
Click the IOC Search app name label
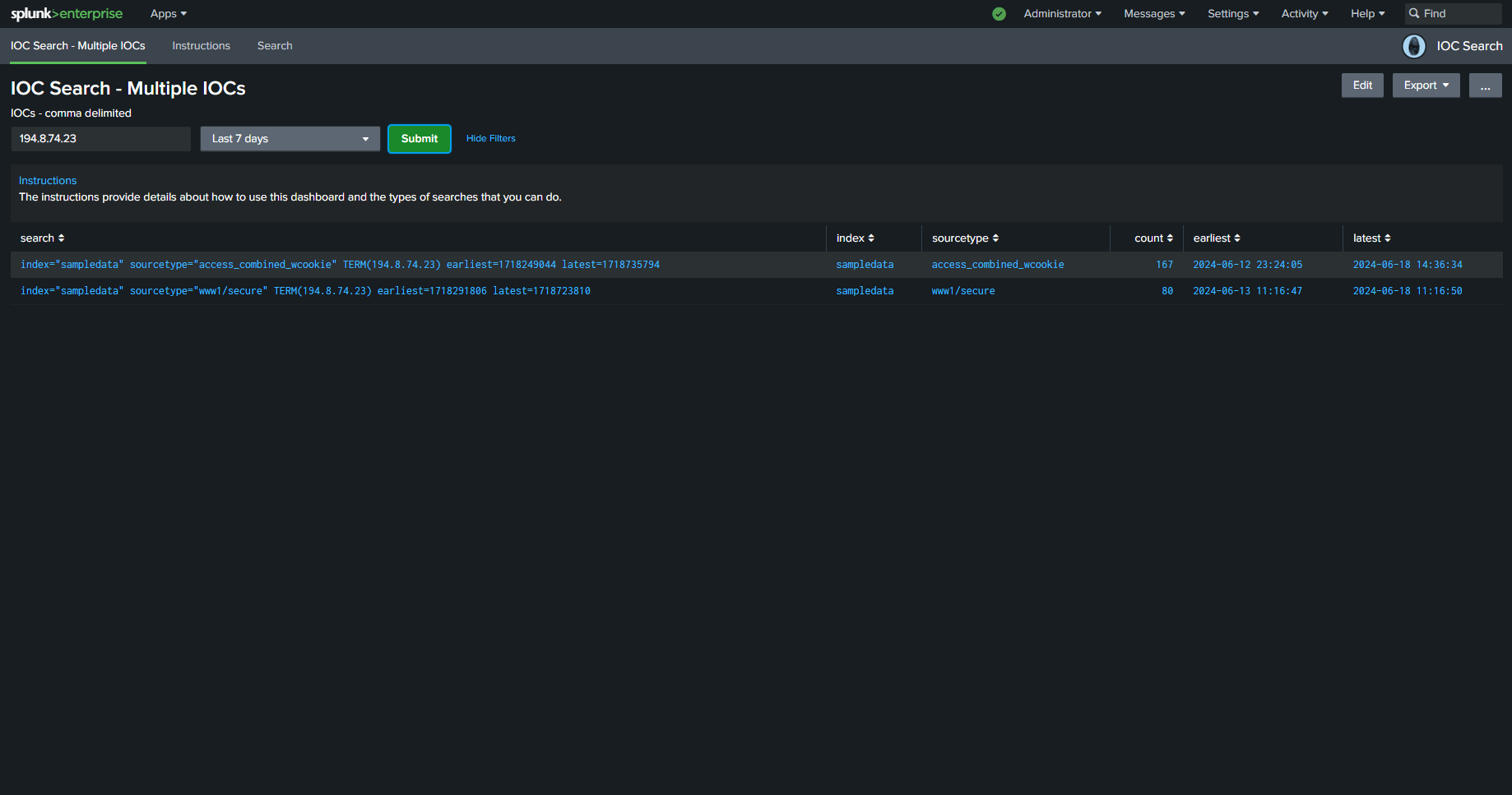pyautogui.click(x=1469, y=46)
